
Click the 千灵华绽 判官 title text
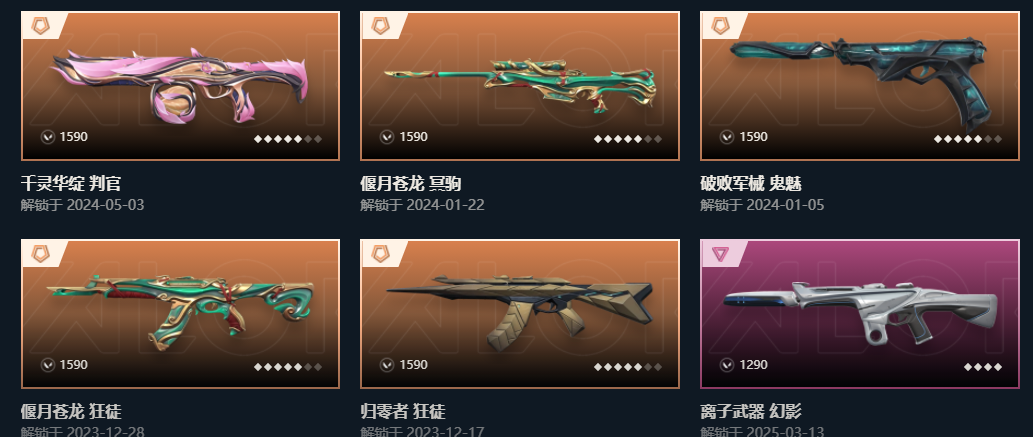(x=70, y=183)
